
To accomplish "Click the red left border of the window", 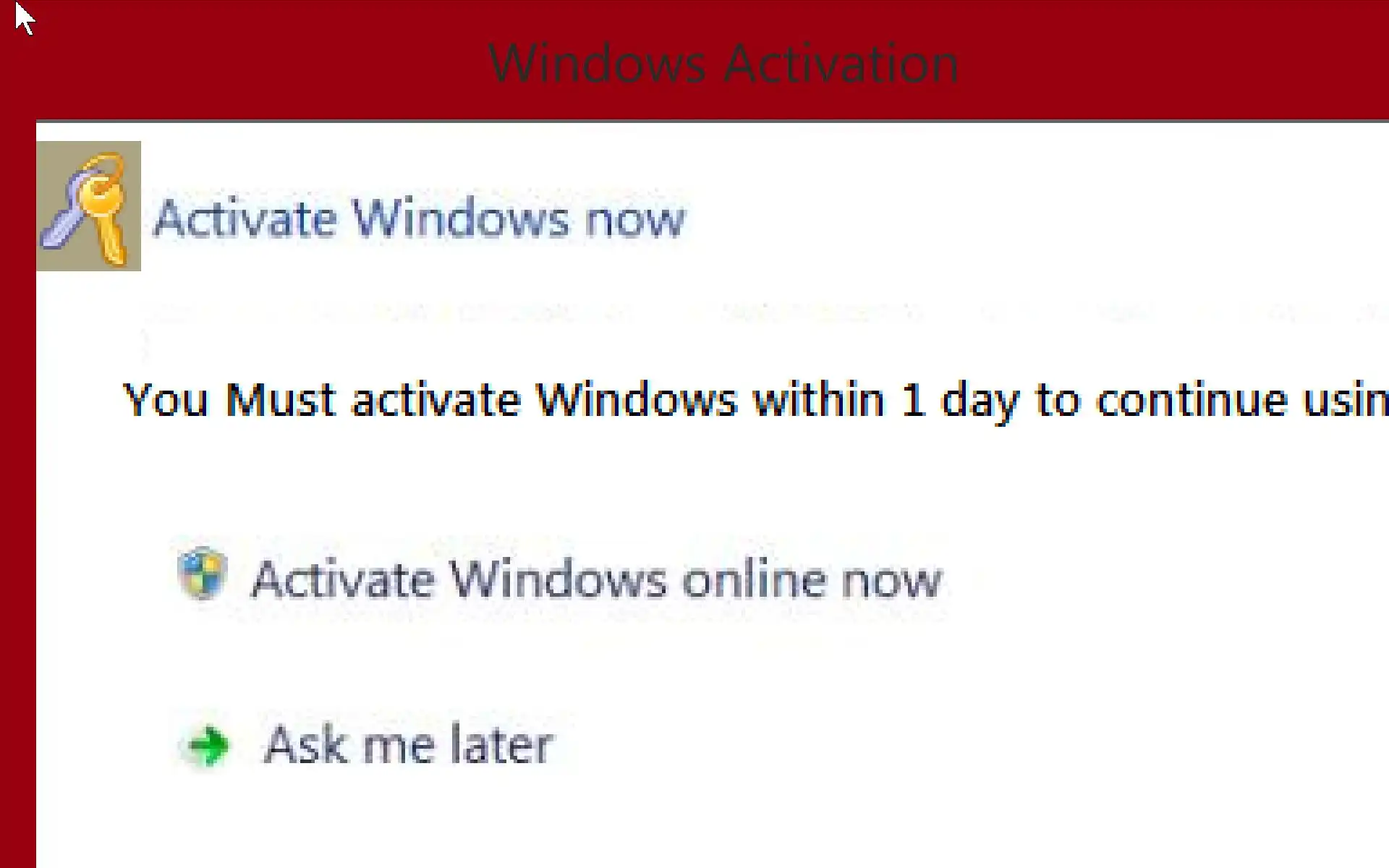I will (17, 492).
